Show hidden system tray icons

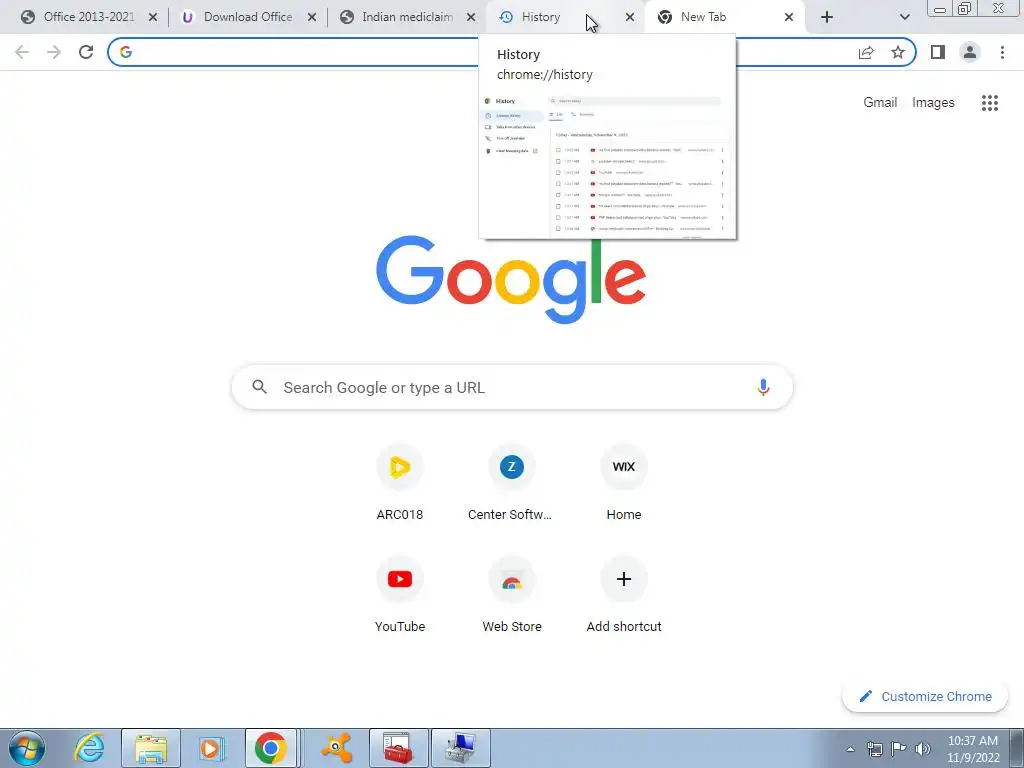[x=850, y=749]
